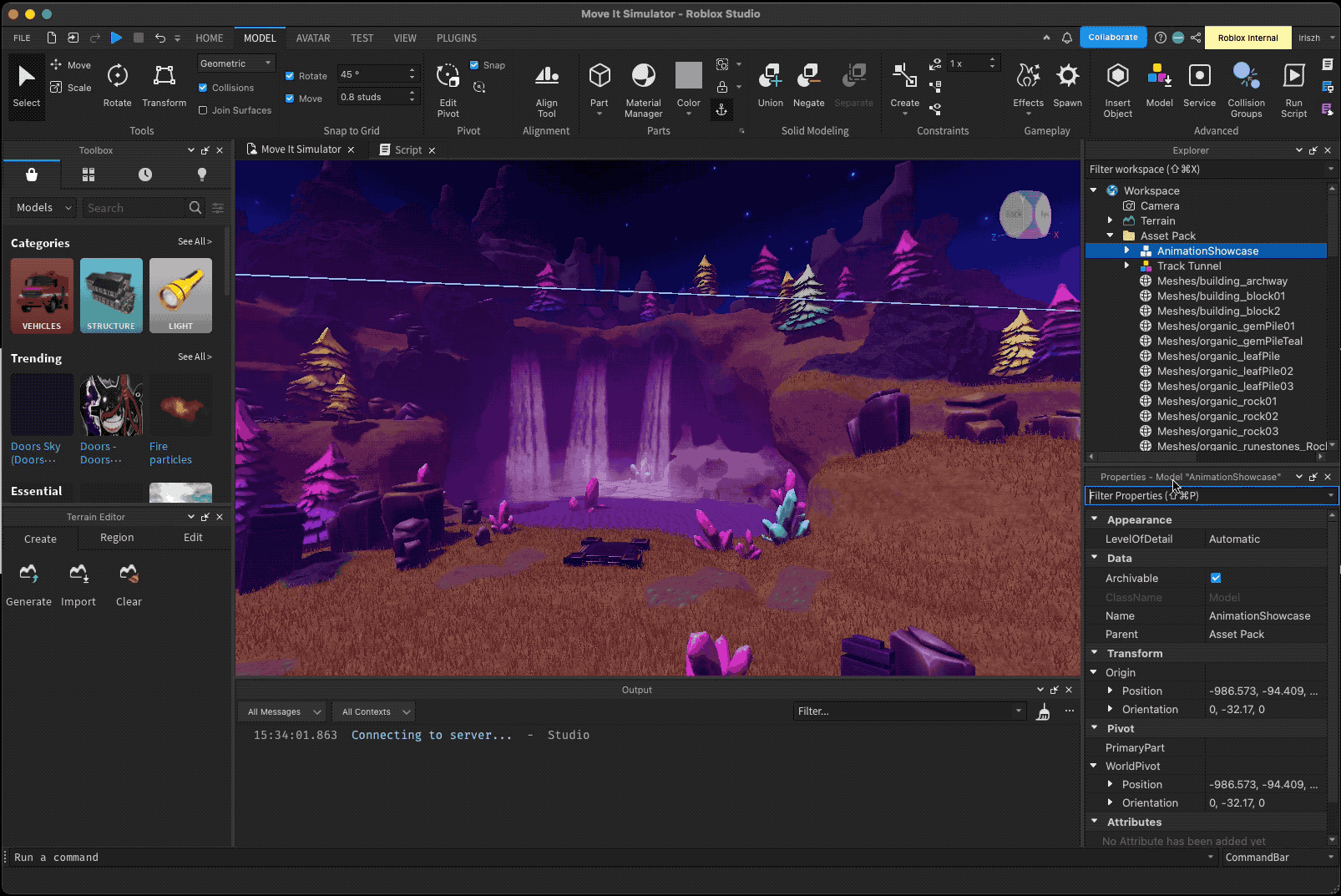The width and height of the screenshot is (1341, 896).
Task: Click the Collaborate button
Action: 1112,38
